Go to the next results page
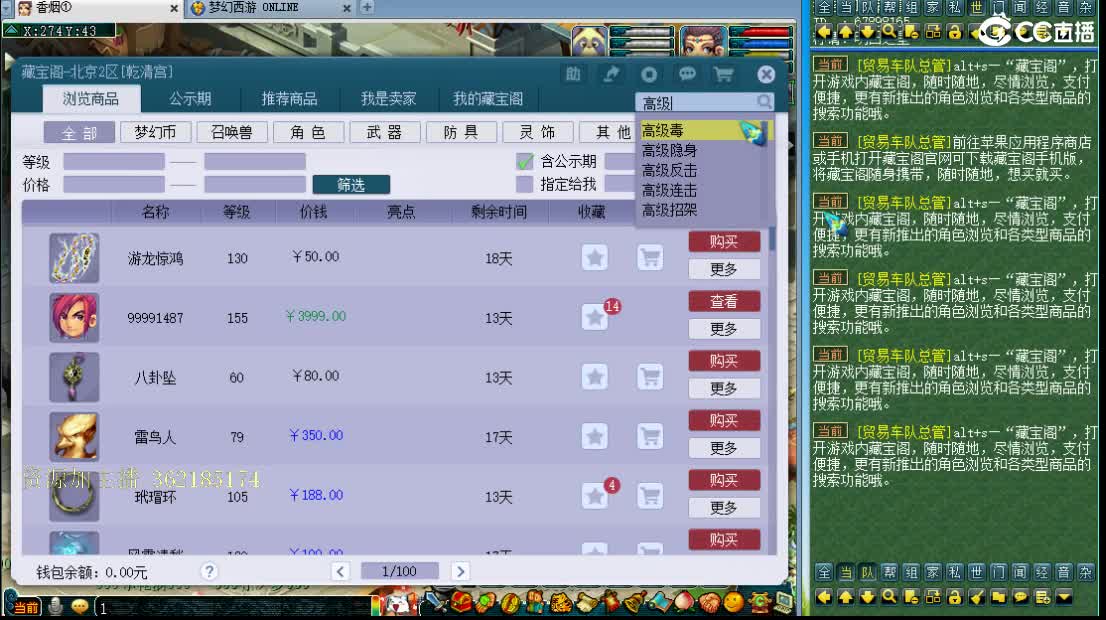Viewport: 1106px width, 620px height. pos(460,571)
